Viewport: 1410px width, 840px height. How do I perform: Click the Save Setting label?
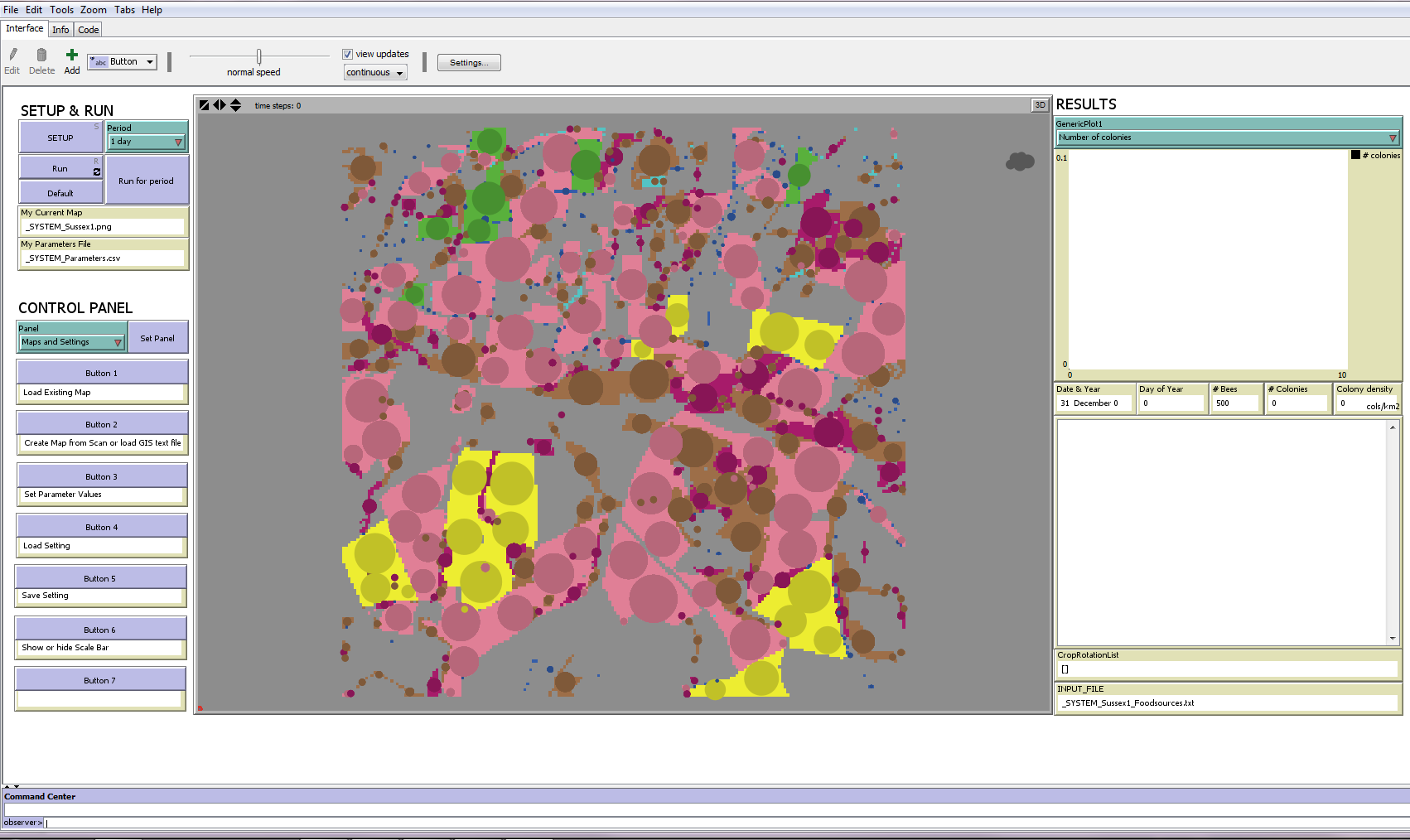pos(45,596)
